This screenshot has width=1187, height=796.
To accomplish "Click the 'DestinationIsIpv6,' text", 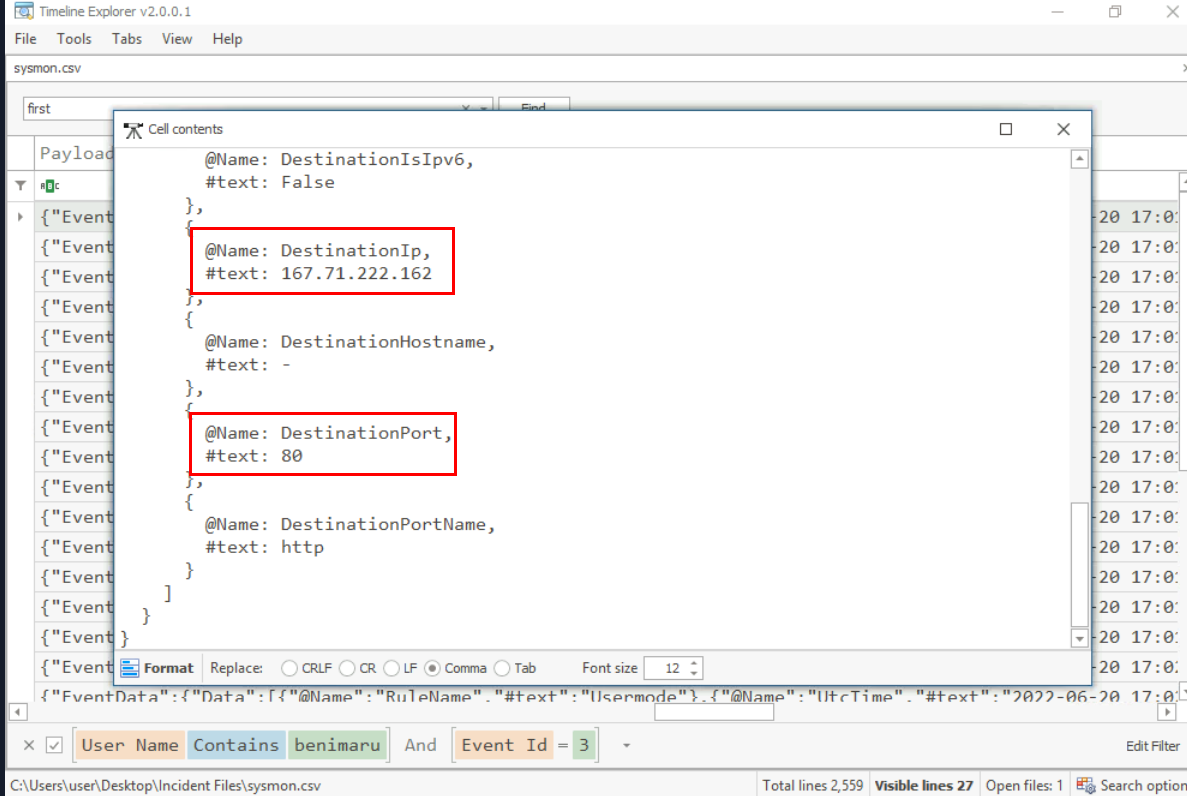I will click(377, 160).
